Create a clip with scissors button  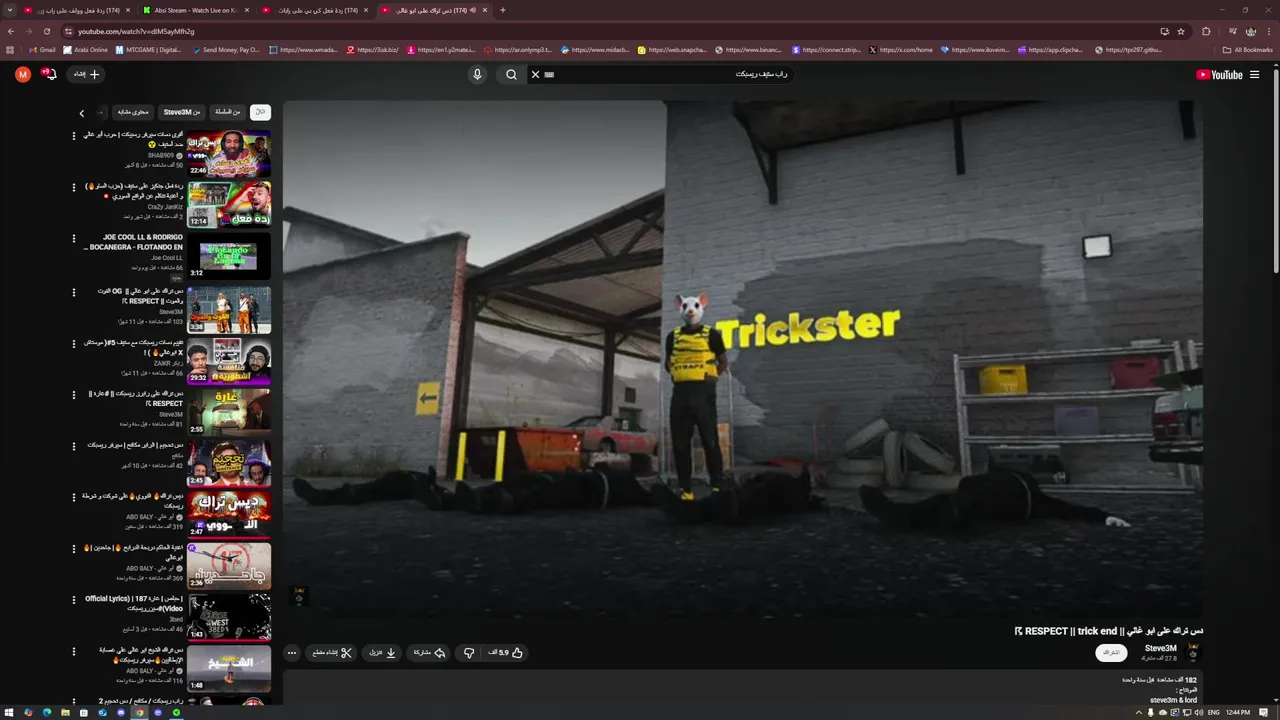[332, 652]
